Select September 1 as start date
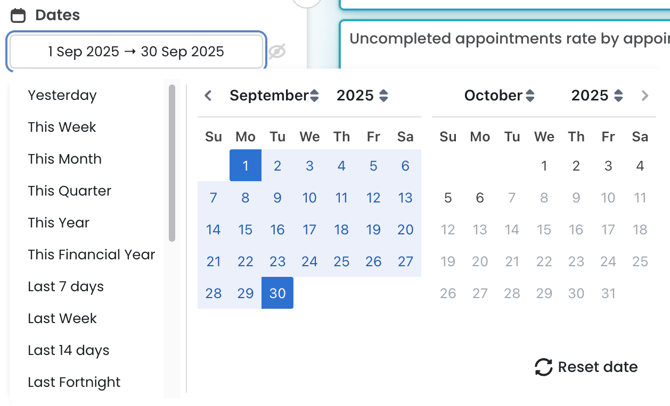Viewport: 670px width, 406px height. coord(245,166)
